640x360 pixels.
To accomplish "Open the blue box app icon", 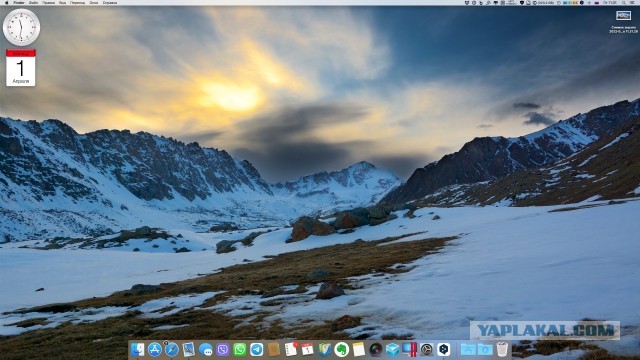I will point(393,349).
